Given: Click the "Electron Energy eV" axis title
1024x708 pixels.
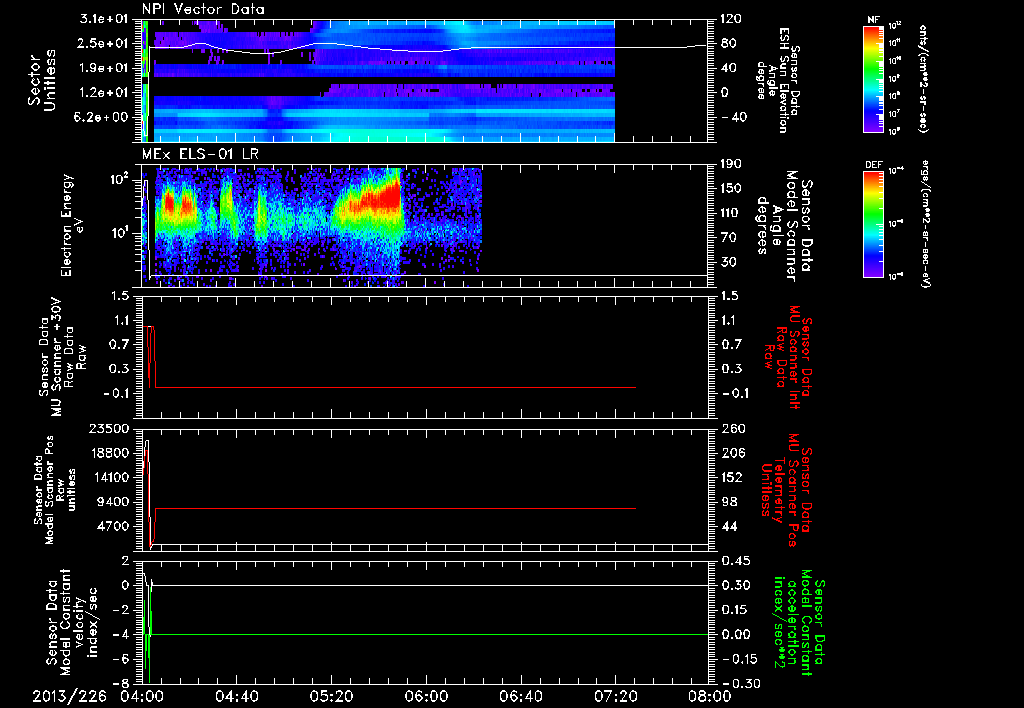Looking at the screenshot, I should coord(72,225).
